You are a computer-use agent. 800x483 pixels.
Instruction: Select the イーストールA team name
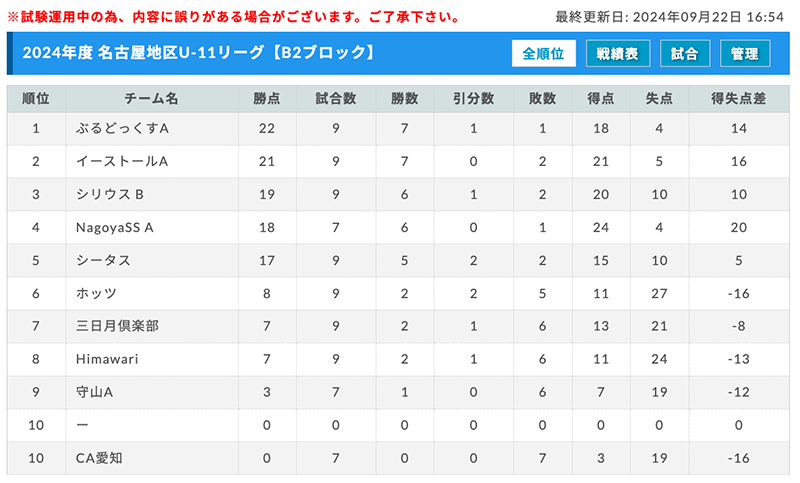click(122, 162)
